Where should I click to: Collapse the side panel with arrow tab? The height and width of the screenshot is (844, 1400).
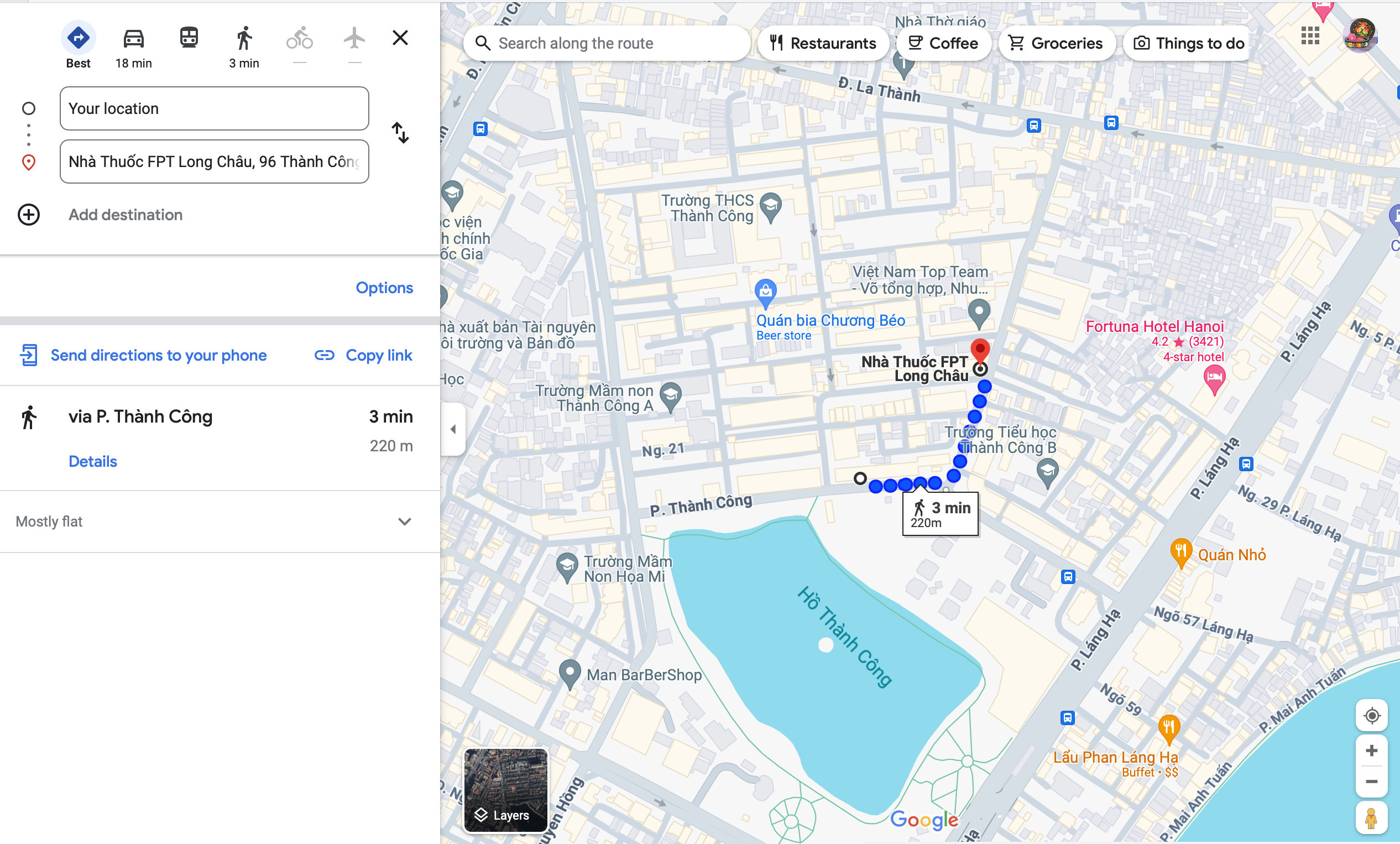(x=453, y=429)
